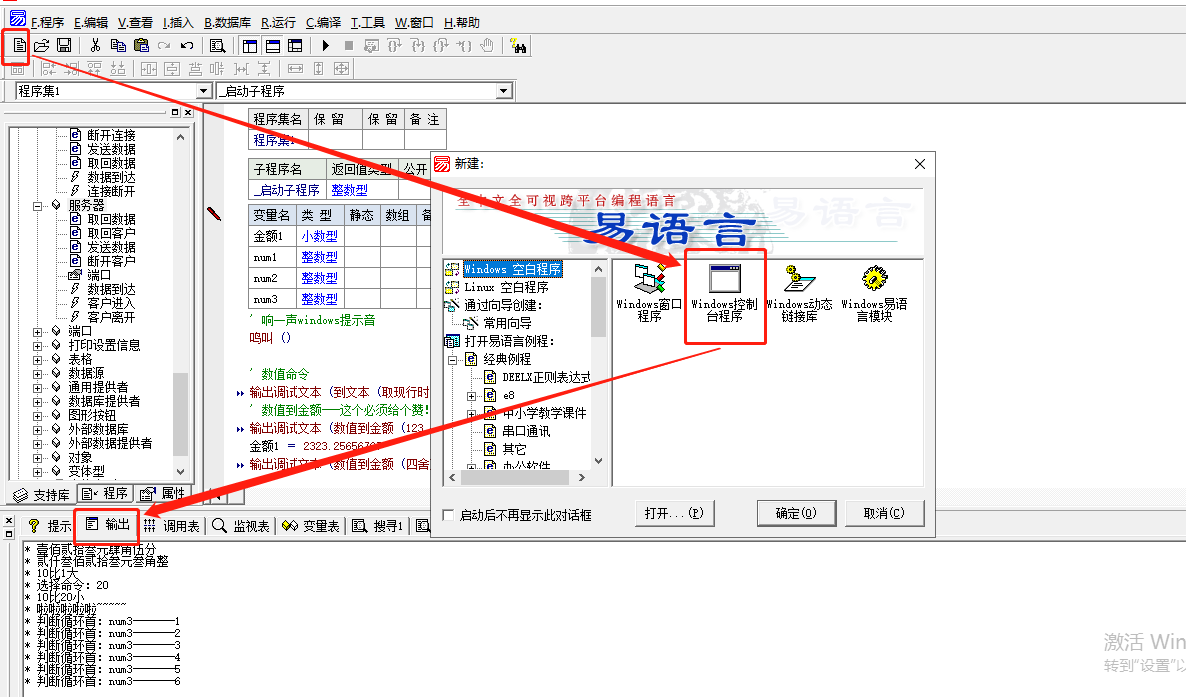Viewport: 1186px width, 697px height.
Task: Switch to the 调用表 tab
Action: pyautogui.click(x=172, y=526)
